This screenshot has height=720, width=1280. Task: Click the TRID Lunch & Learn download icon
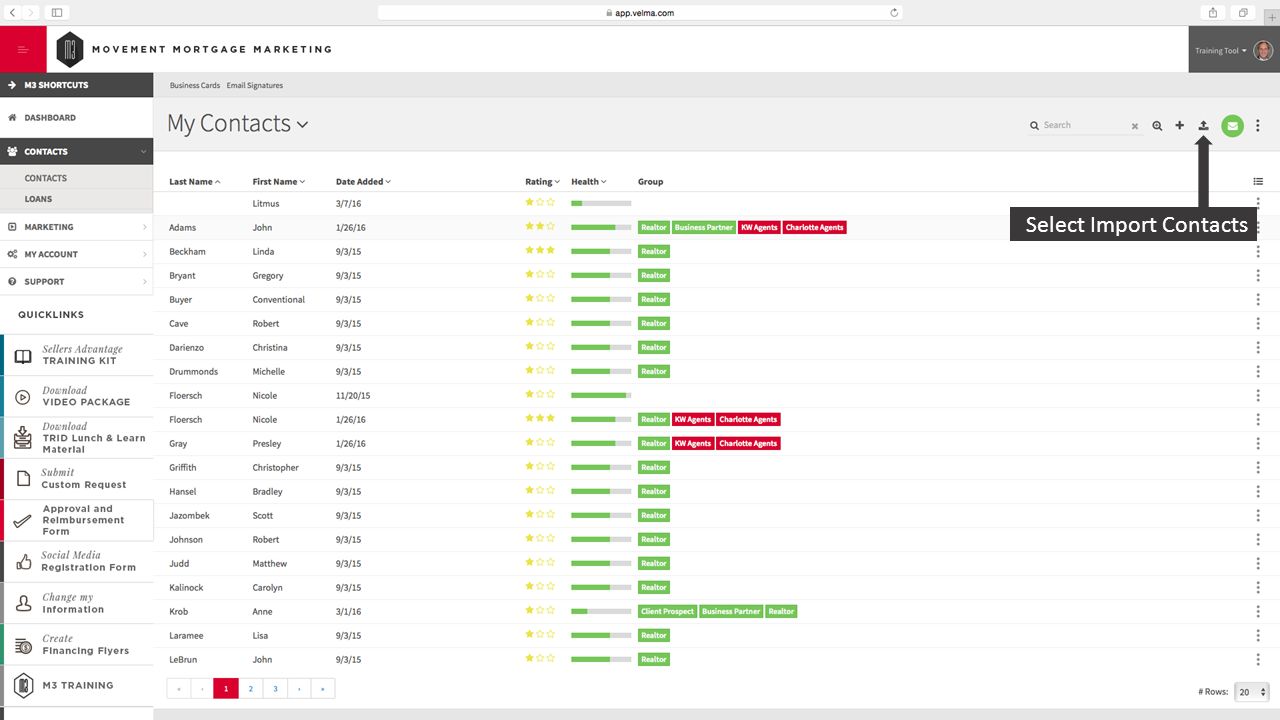[x=23, y=438]
